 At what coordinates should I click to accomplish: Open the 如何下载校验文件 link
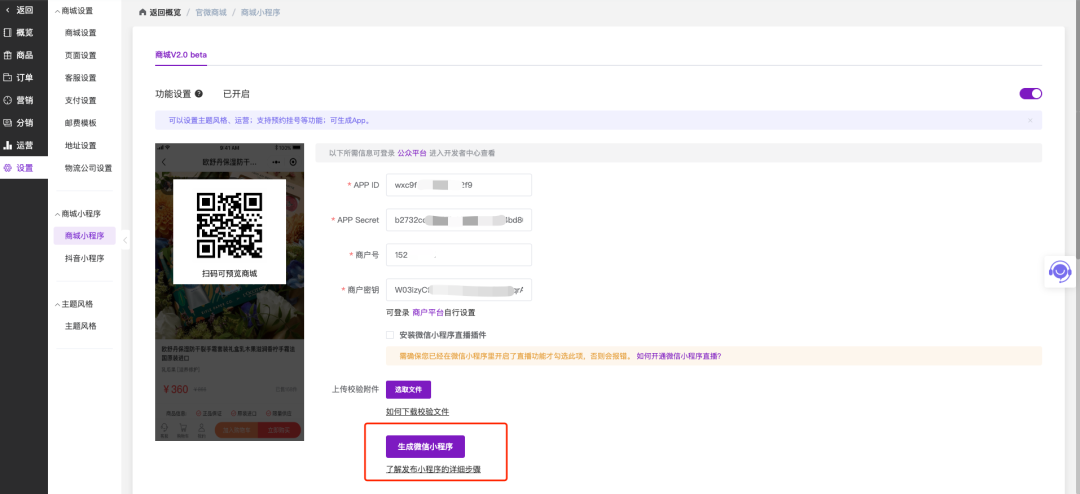click(x=417, y=412)
